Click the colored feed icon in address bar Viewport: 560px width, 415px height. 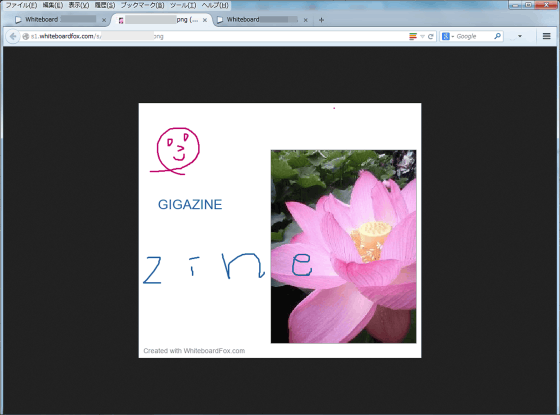(x=413, y=36)
